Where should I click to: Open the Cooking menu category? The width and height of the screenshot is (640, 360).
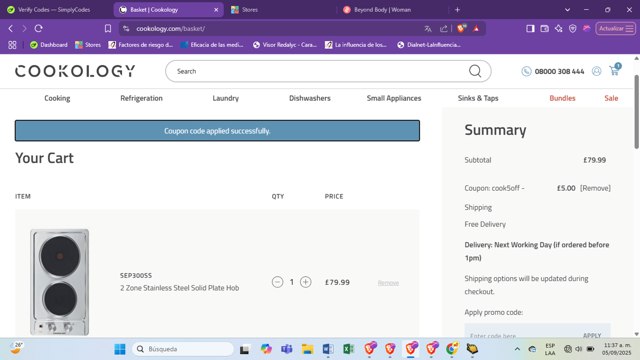point(57,98)
